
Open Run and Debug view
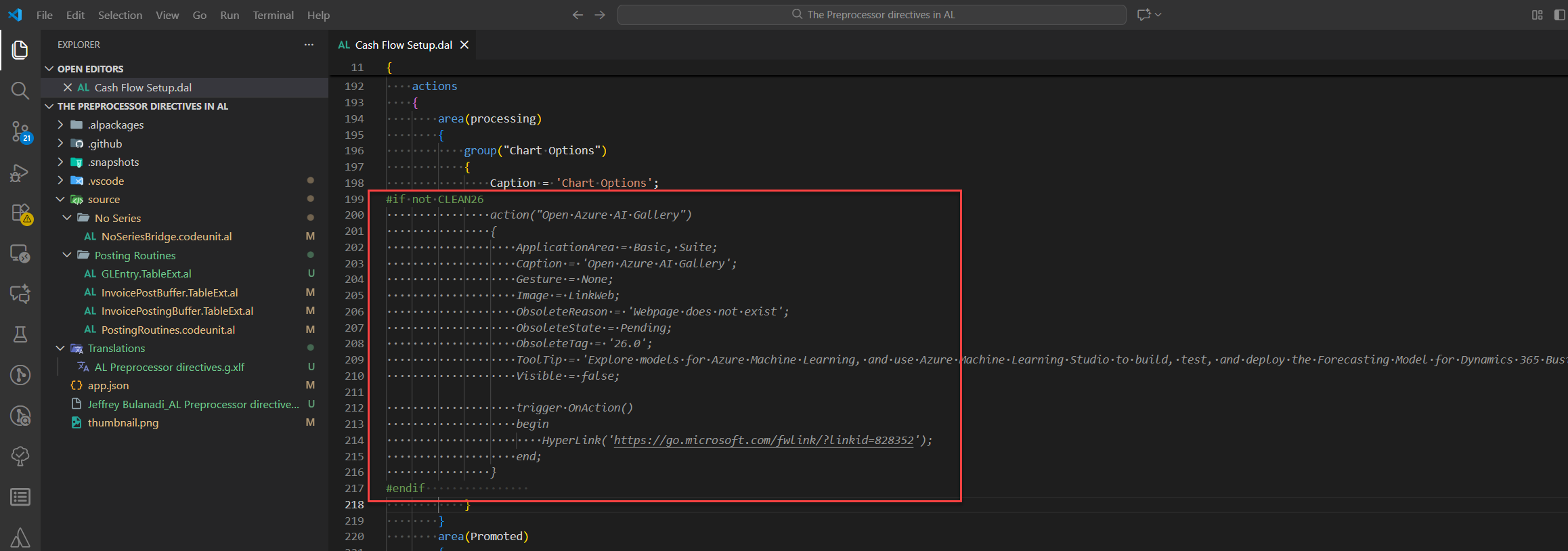coord(20,173)
